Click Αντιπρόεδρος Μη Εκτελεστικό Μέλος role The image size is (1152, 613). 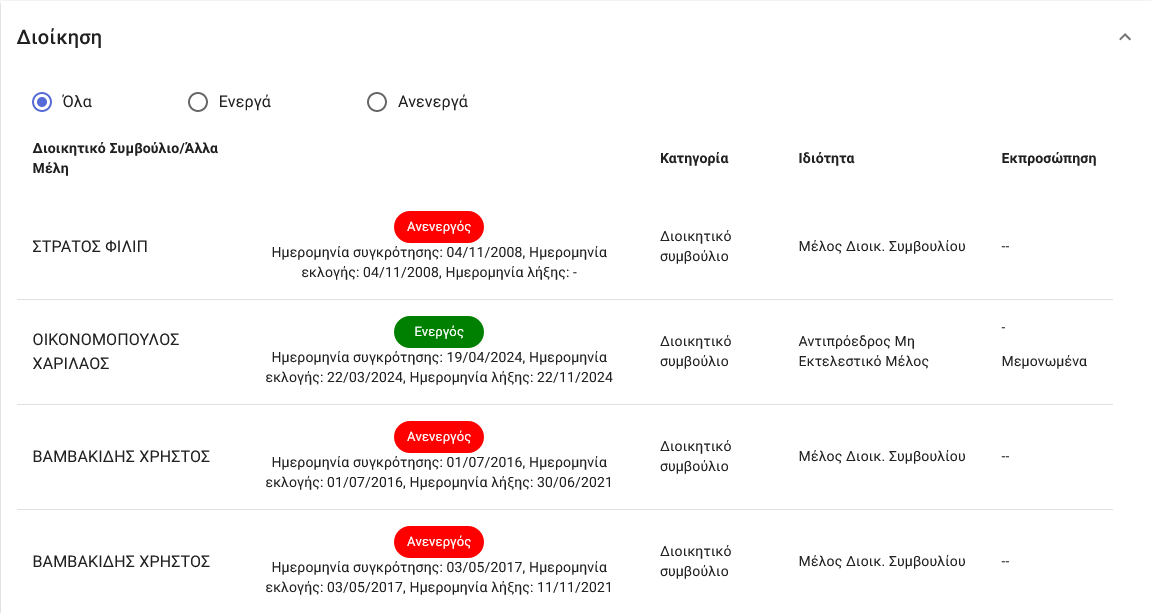(x=864, y=351)
